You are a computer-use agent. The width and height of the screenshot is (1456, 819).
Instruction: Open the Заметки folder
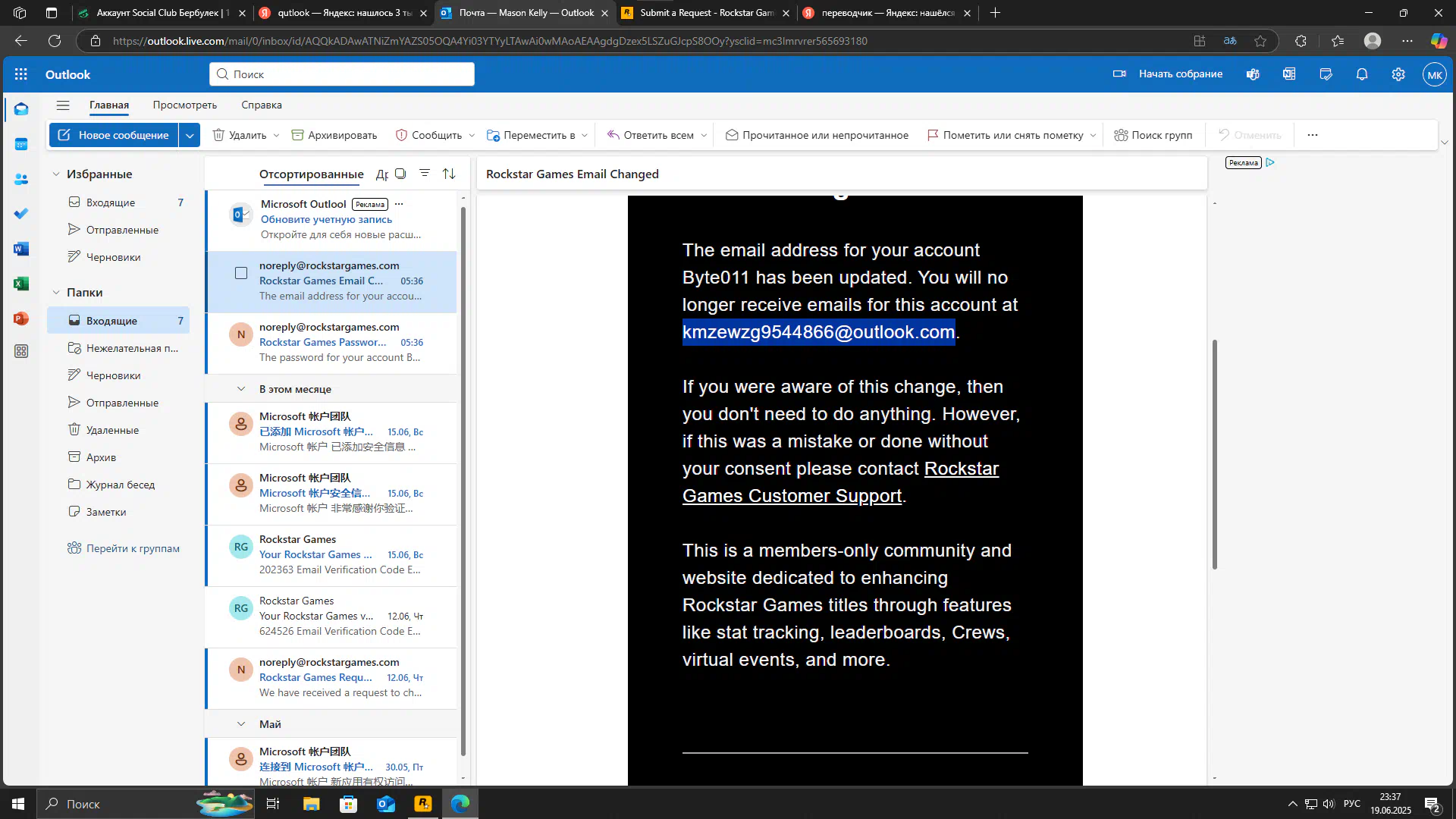[x=118, y=512]
